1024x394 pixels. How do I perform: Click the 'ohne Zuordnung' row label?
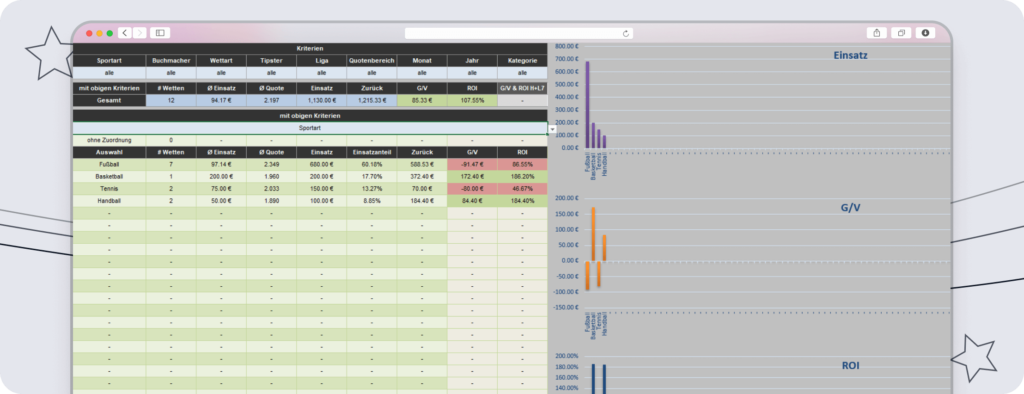pyautogui.click(x=109, y=140)
